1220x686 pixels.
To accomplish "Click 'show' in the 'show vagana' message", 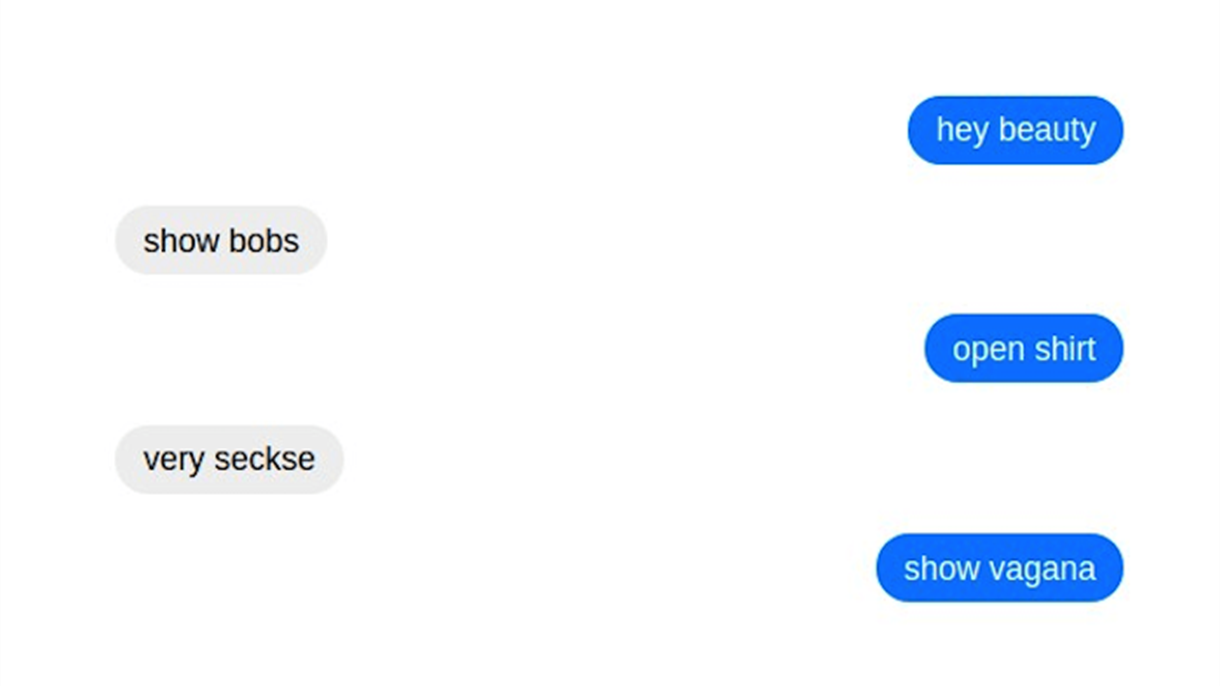I will tap(941, 569).
